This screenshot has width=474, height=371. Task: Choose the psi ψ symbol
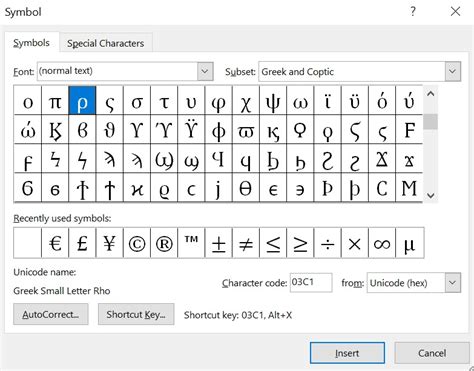273,101
